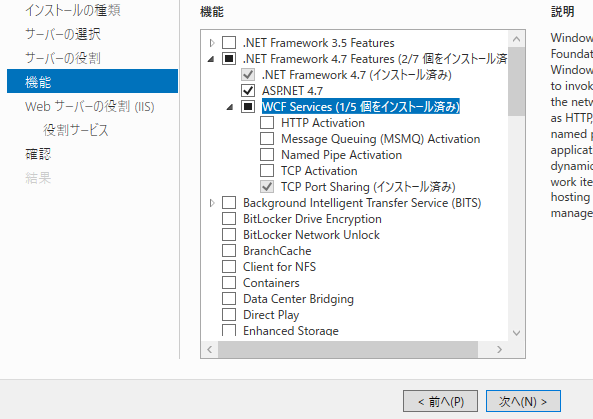Viewport: 593px width, 419px height.
Task: Select the TCP Port Sharing (インストール済み) label
Action: (368, 187)
